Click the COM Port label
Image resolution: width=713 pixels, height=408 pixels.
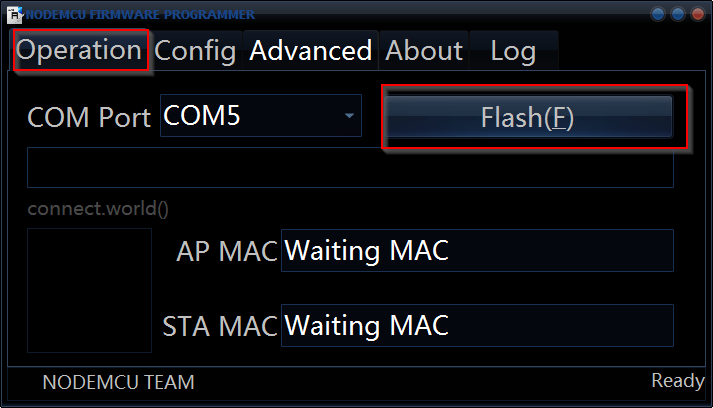(x=89, y=117)
